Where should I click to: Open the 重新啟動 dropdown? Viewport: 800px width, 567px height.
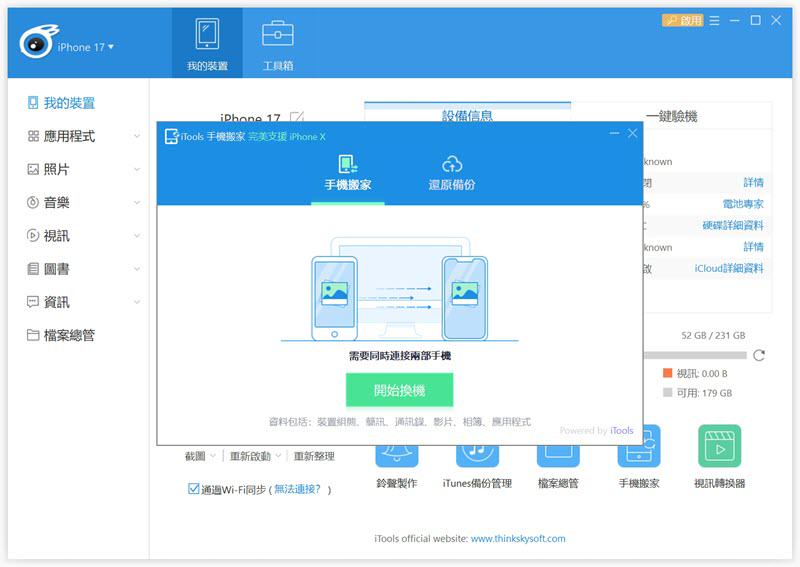coord(255,456)
